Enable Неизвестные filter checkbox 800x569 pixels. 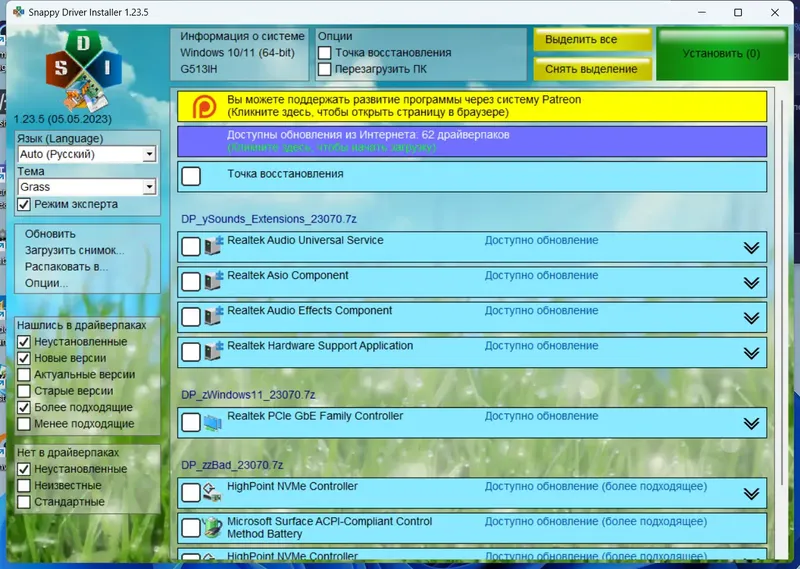pos(23,485)
